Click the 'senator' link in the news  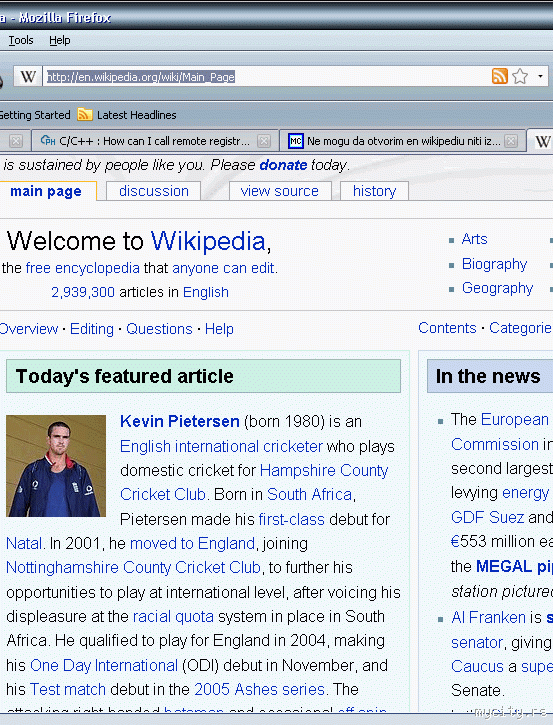(477, 642)
